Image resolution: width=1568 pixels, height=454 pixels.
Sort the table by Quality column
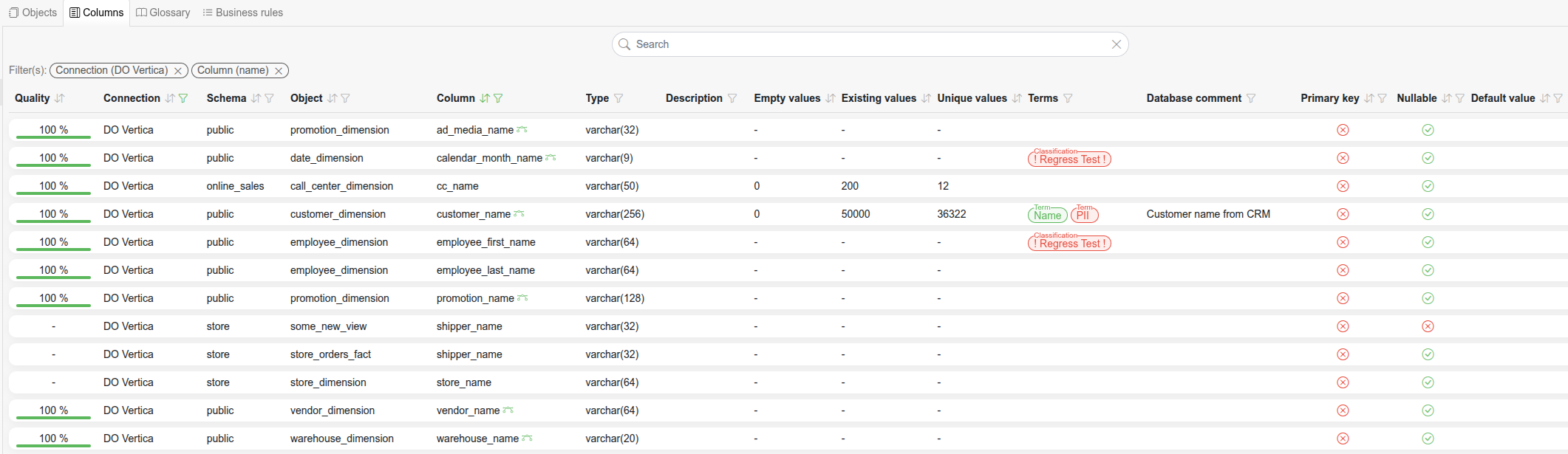coord(60,98)
